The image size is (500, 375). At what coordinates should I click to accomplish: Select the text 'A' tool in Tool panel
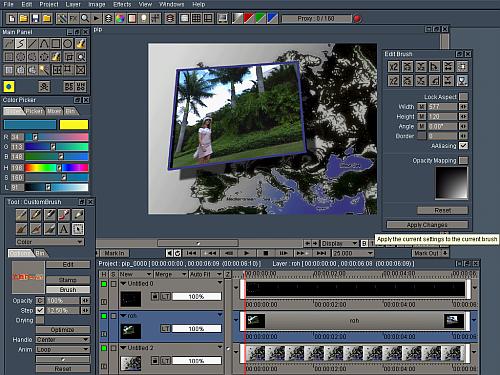click(x=64, y=229)
